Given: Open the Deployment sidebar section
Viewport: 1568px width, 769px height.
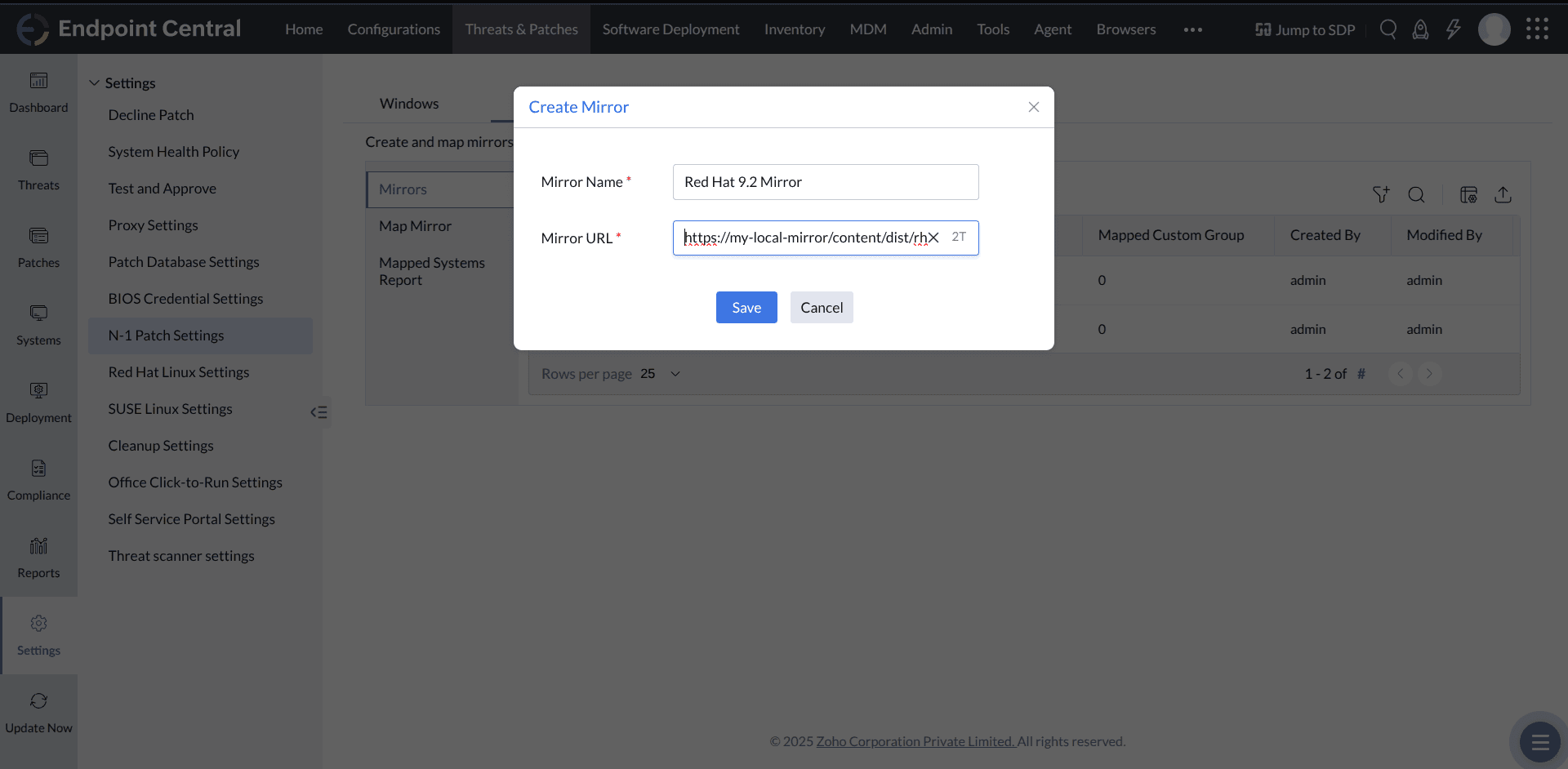Looking at the screenshot, I should coord(38,403).
